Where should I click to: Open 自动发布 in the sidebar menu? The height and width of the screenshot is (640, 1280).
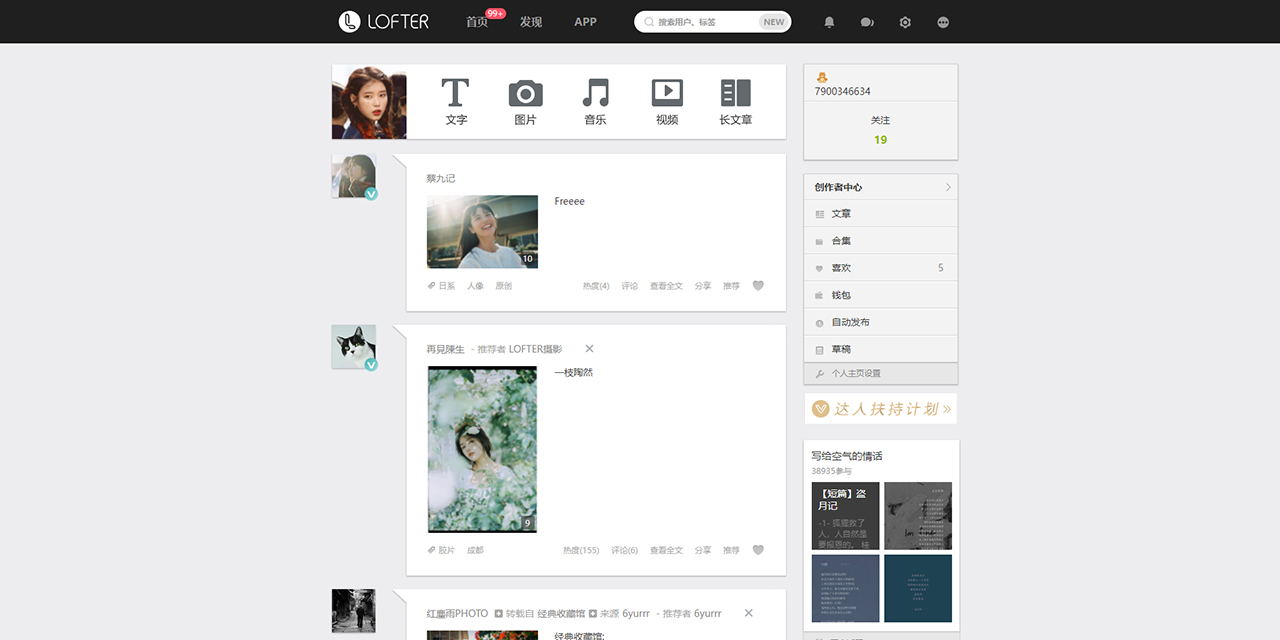(880, 322)
